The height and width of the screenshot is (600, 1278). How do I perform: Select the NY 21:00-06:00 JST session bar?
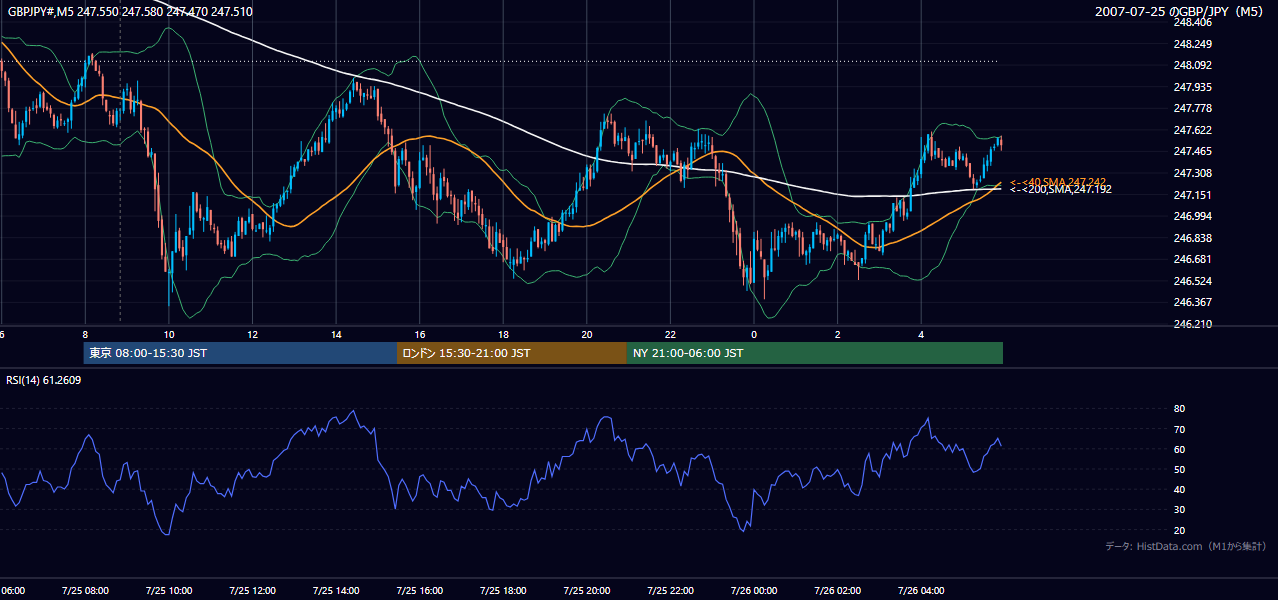point(815,353)
